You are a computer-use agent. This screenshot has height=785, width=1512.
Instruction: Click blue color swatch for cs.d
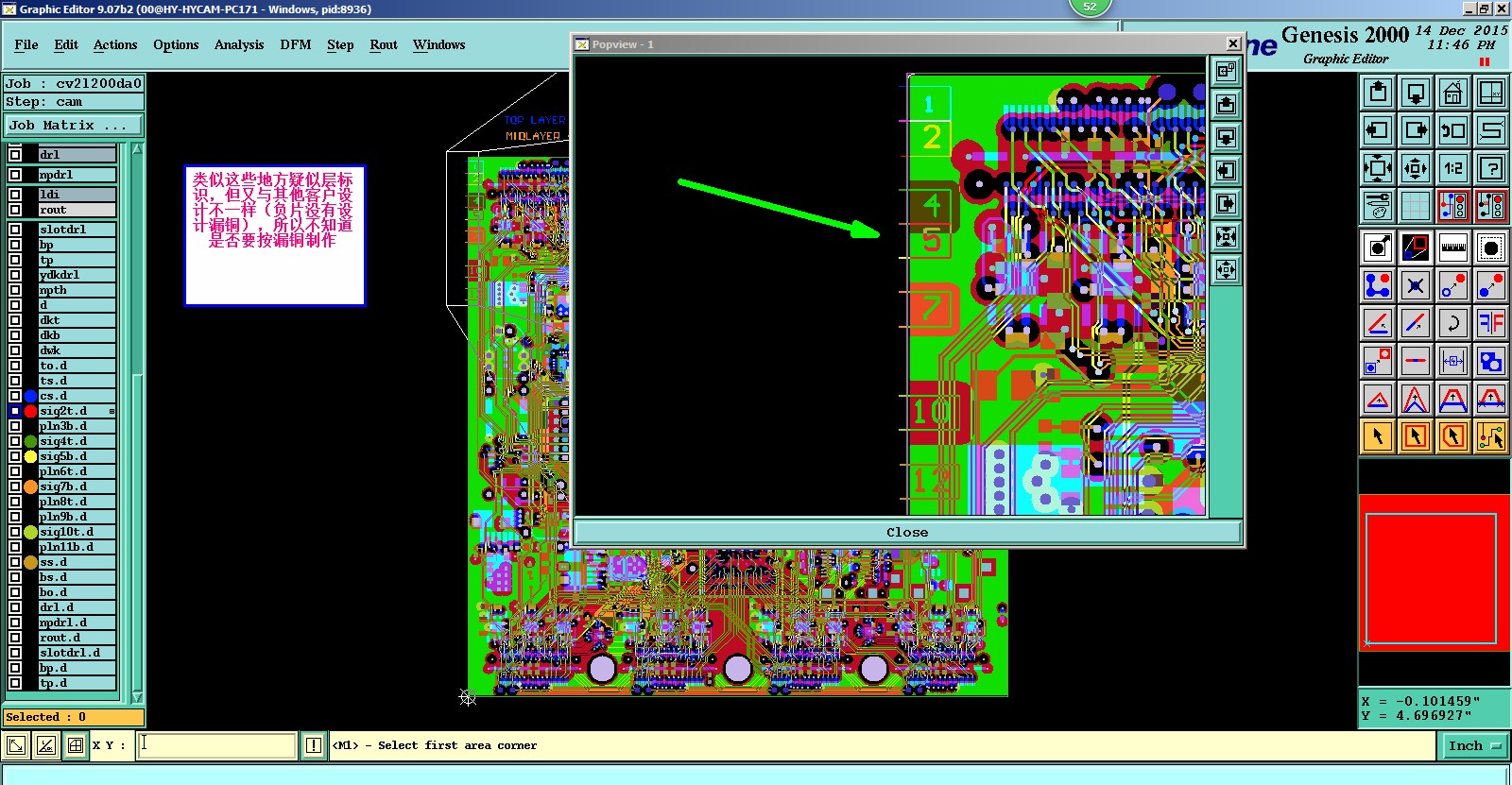click(x=30, y=396)
